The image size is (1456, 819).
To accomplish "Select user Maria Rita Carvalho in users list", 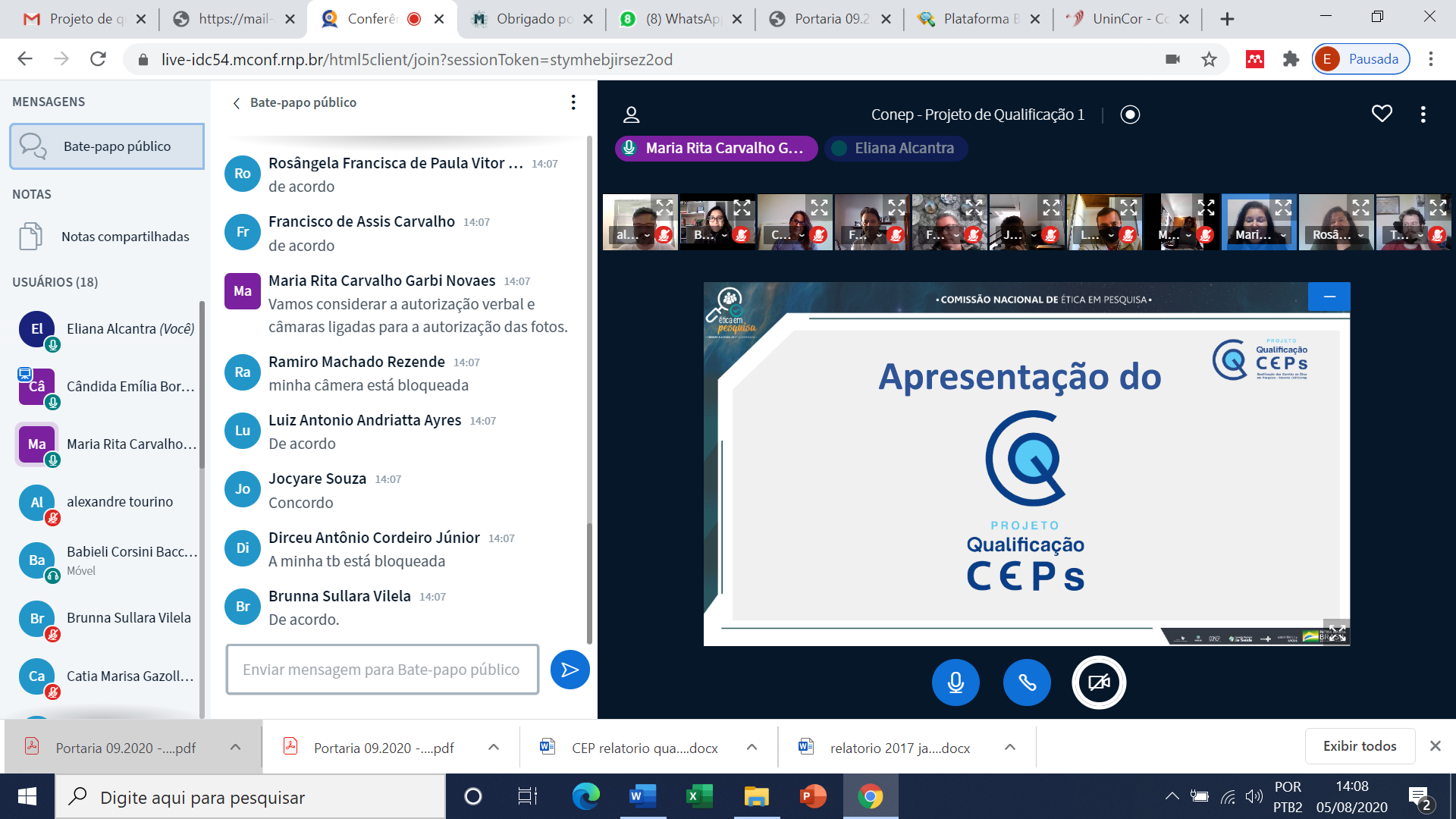I will pyautogui.click(x=106, y=444).
